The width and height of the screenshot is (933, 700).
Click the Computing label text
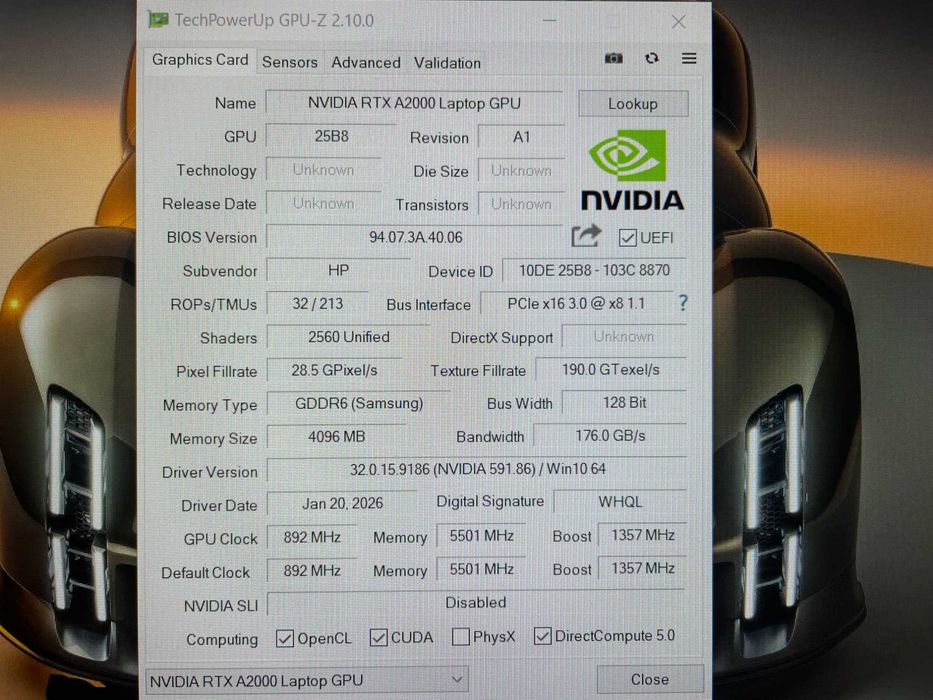(x=222, y=640)
